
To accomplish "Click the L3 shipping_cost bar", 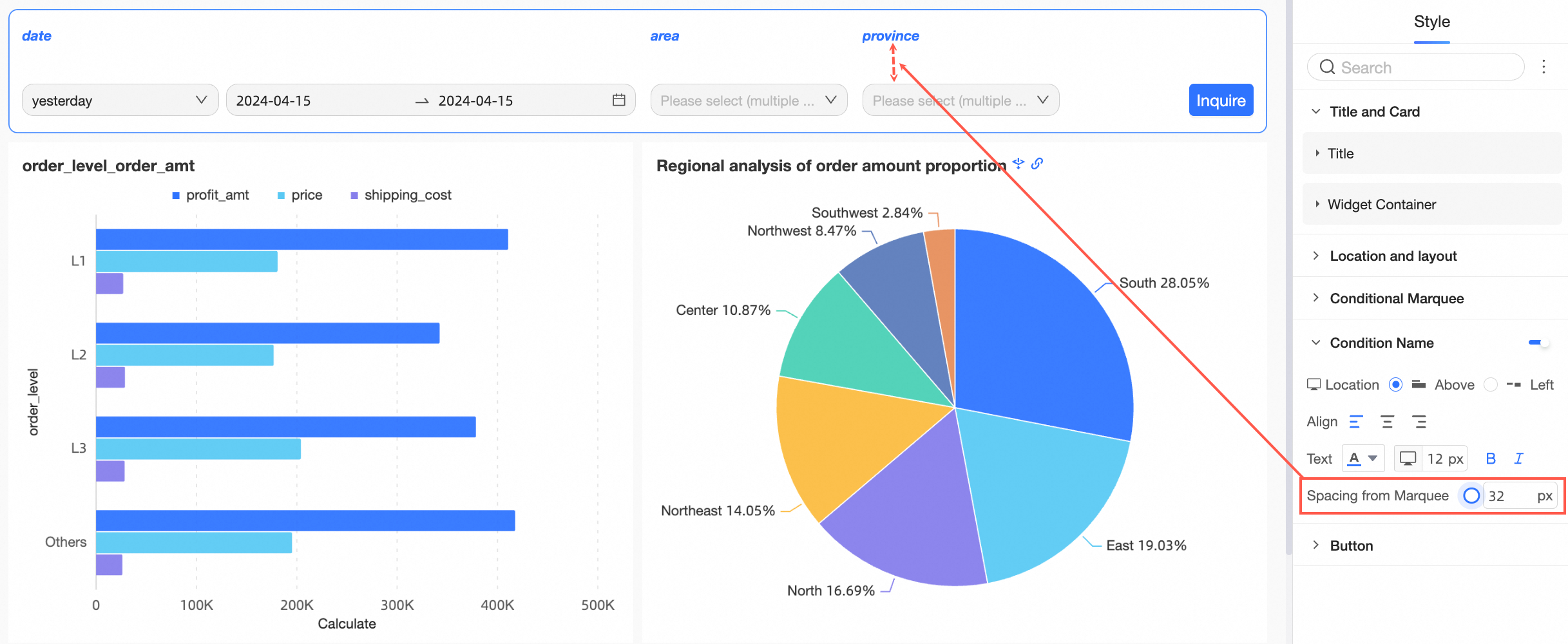I will [110, 471].
